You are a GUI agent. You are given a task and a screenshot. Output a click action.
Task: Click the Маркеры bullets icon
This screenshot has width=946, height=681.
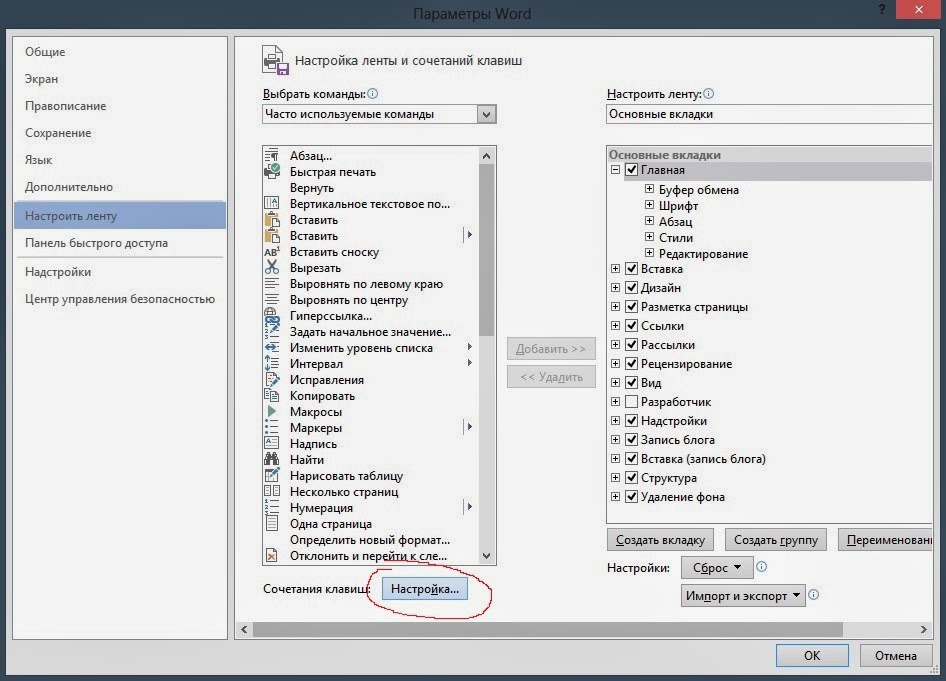click(272, 427)
